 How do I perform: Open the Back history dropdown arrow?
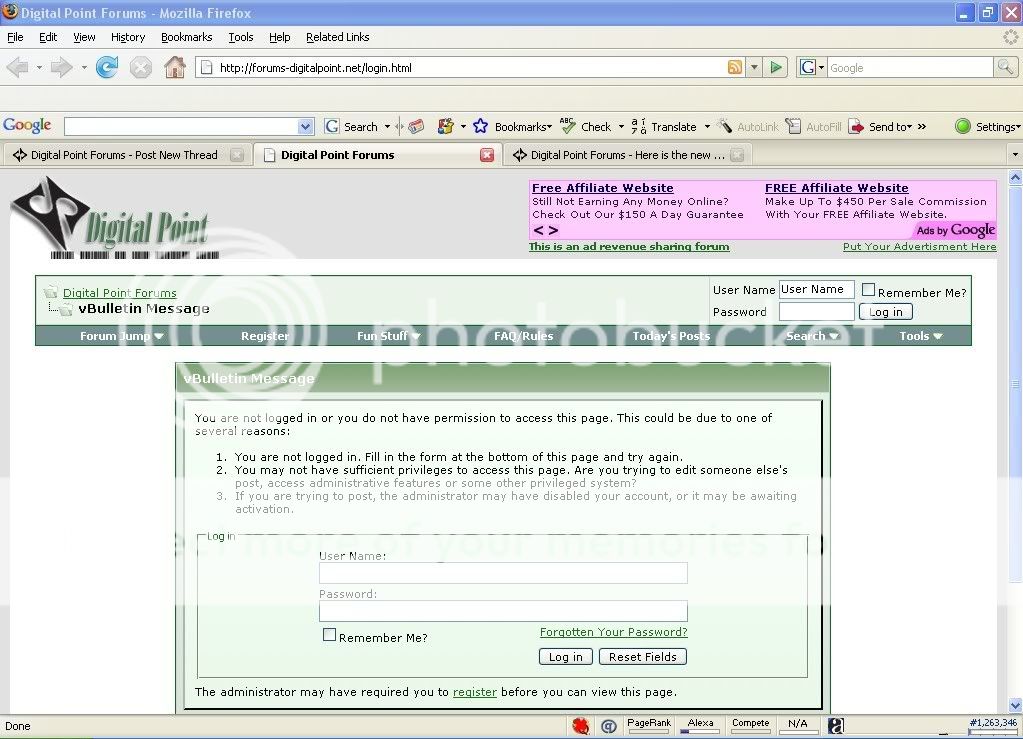point(39,67)
